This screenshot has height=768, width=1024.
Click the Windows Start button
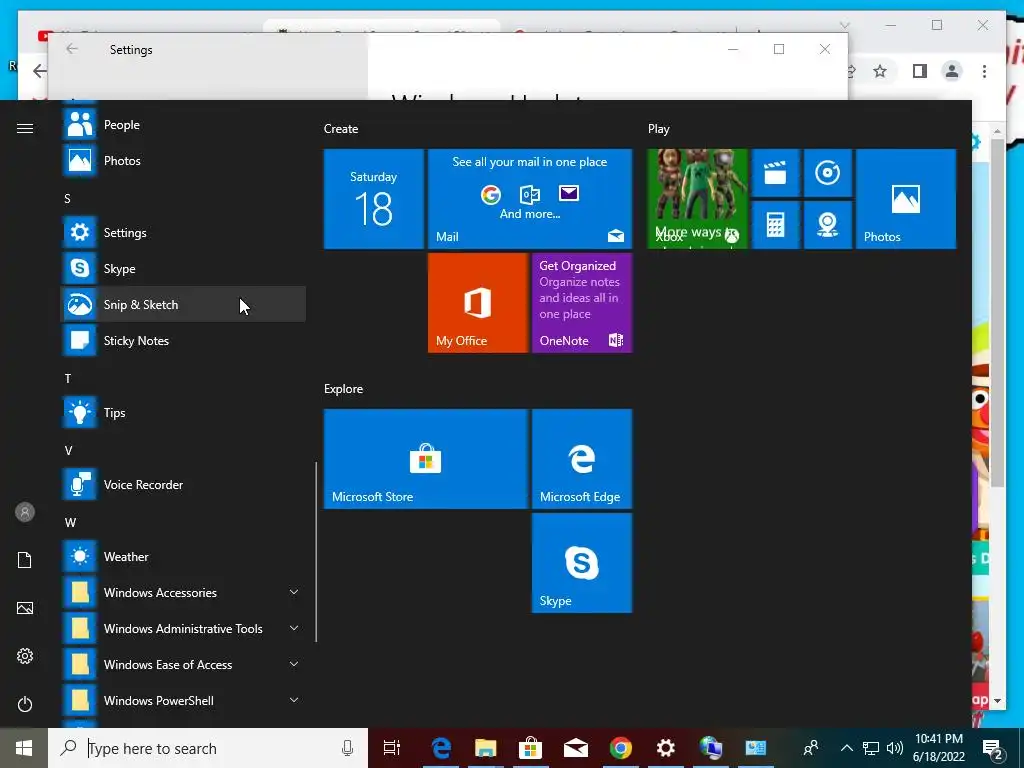(x=24, y=748)
